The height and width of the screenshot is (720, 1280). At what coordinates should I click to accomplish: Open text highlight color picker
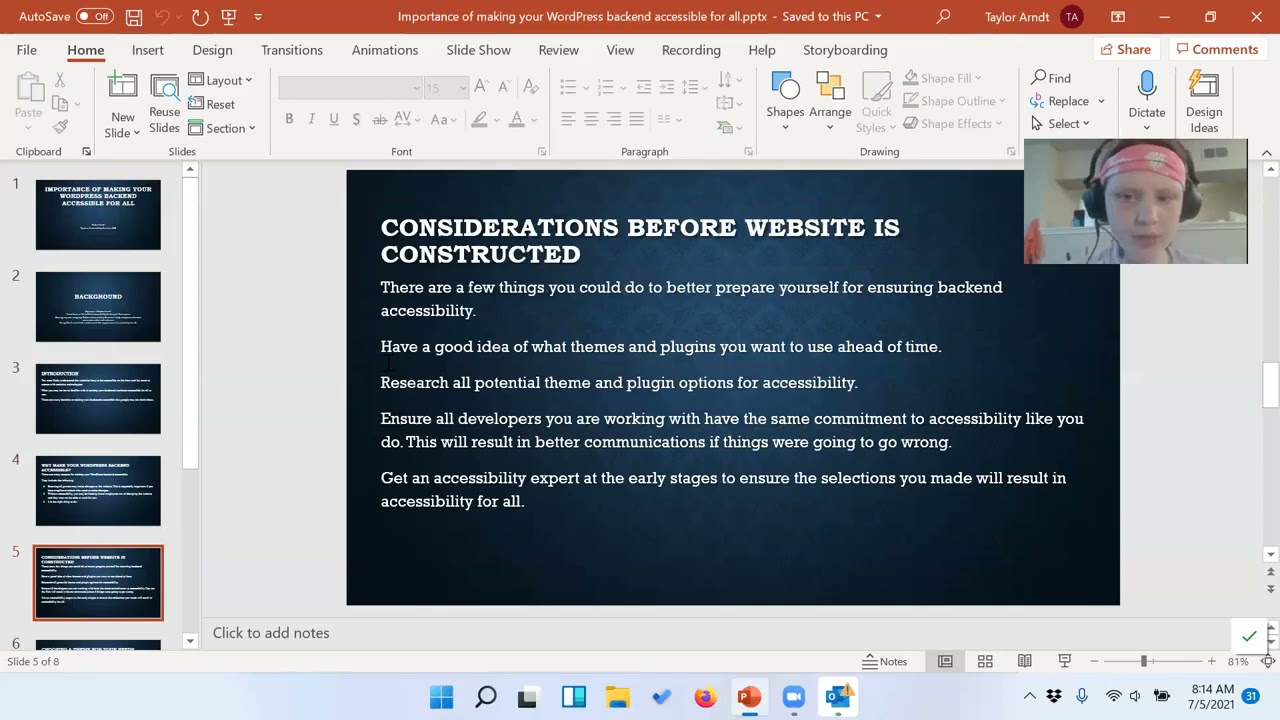(x=479, y=119)
